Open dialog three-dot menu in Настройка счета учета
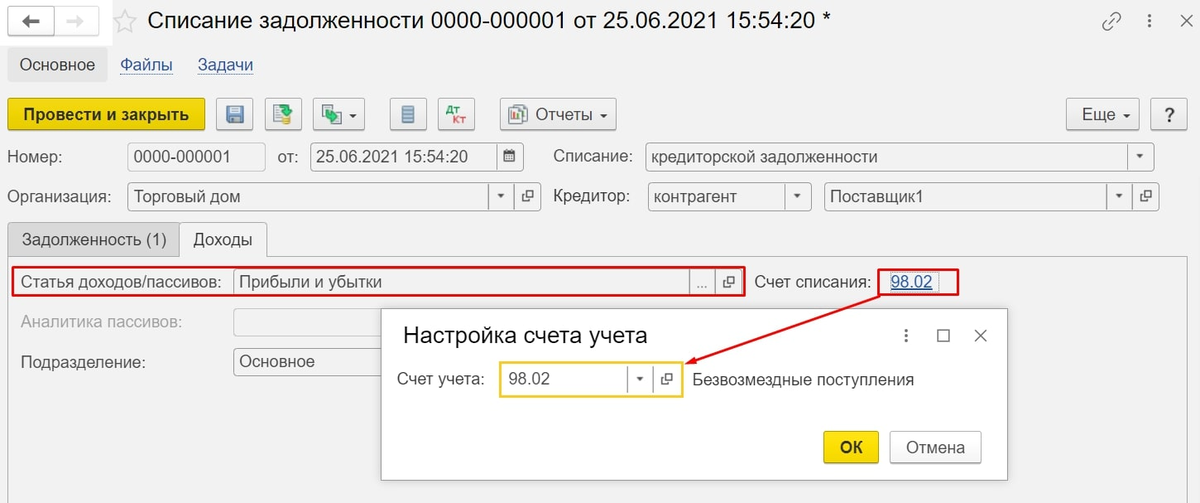 click(906, 336)
